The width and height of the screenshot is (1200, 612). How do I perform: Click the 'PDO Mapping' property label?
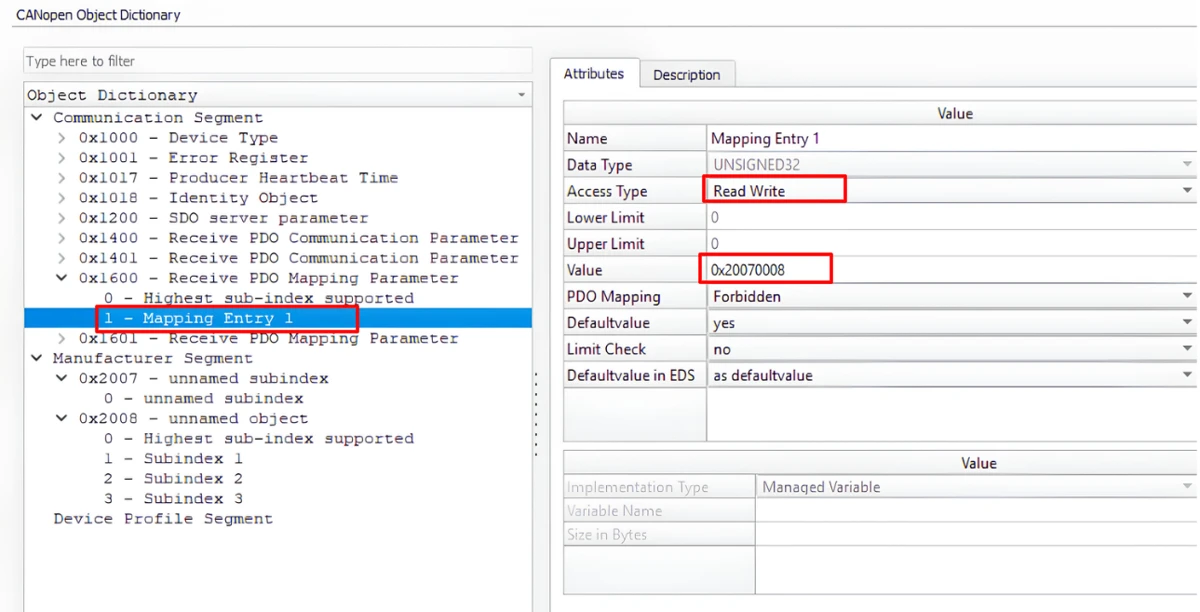tap(614, 296)
